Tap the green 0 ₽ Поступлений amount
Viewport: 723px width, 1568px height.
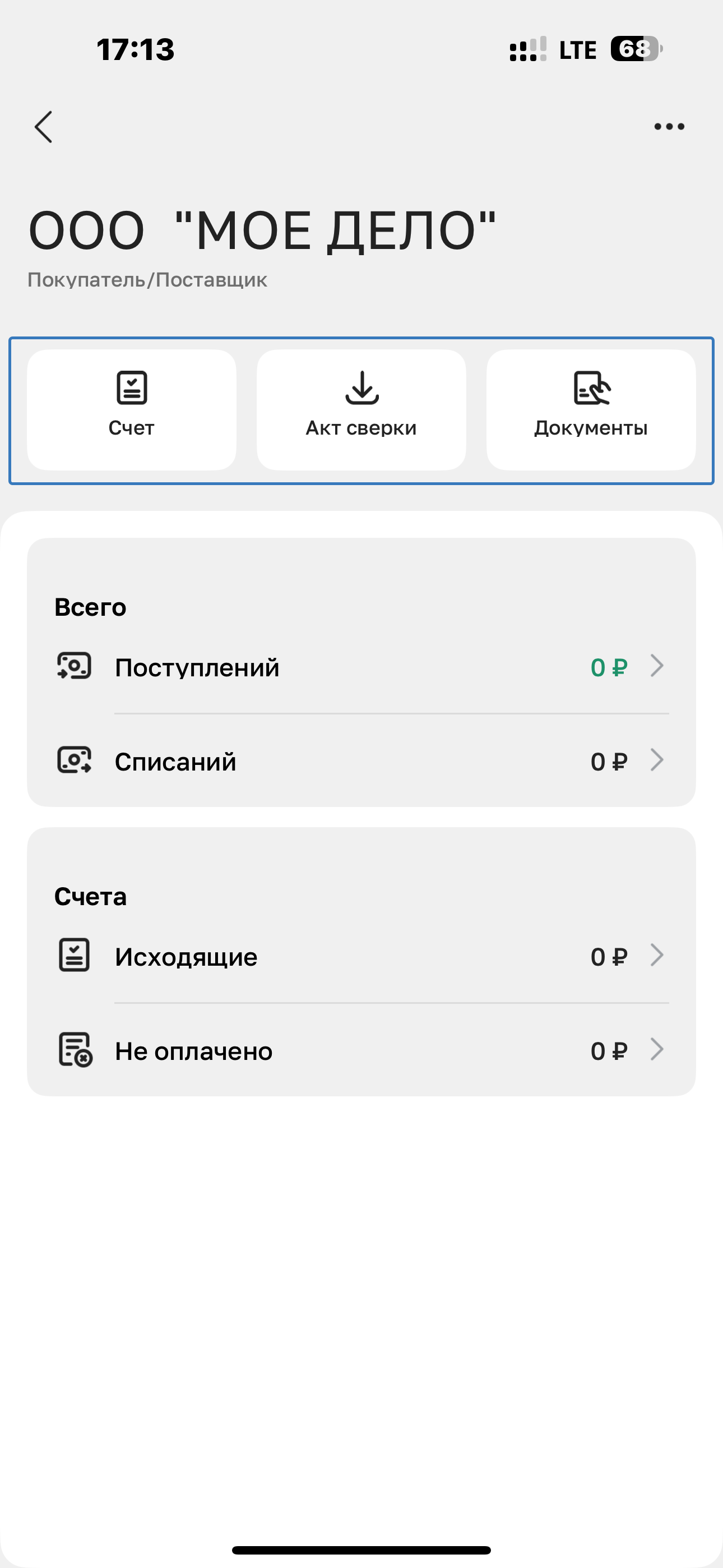[609, 668]
